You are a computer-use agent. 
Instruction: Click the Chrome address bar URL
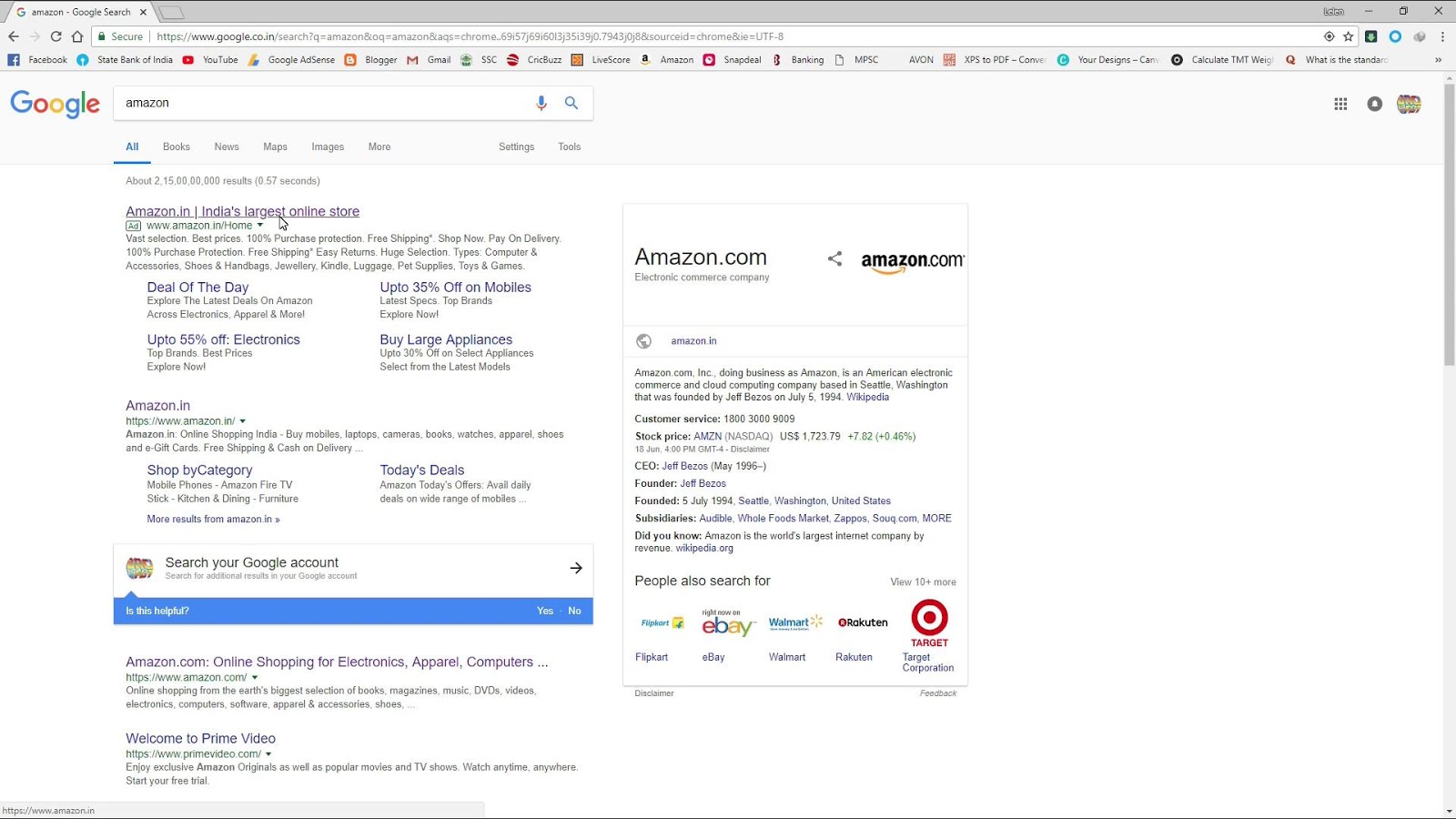coord(470,36)
